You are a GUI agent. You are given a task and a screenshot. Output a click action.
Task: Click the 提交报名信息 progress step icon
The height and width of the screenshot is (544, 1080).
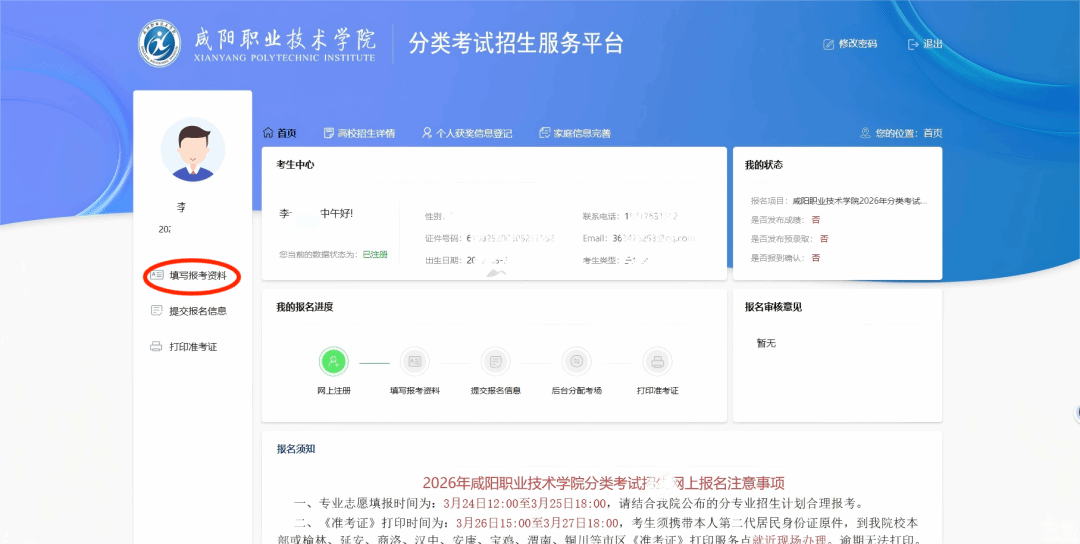495,361
